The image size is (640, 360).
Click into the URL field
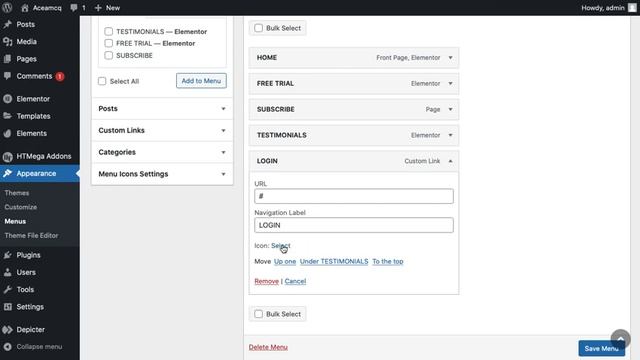354,196
